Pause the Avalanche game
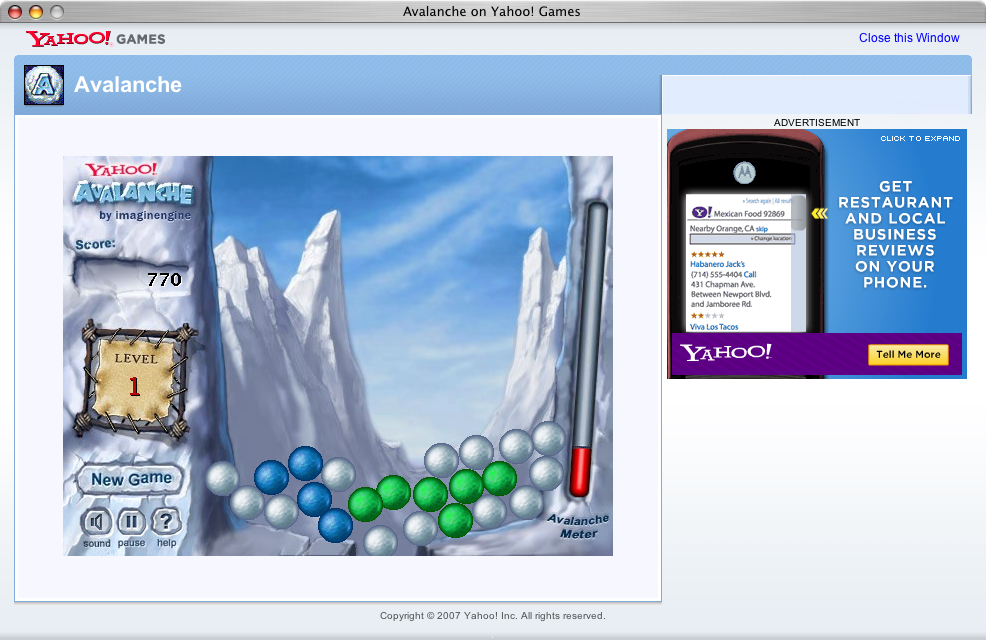Image resolution: width=986 pixels, height=640 pixels. click(131, 521)
